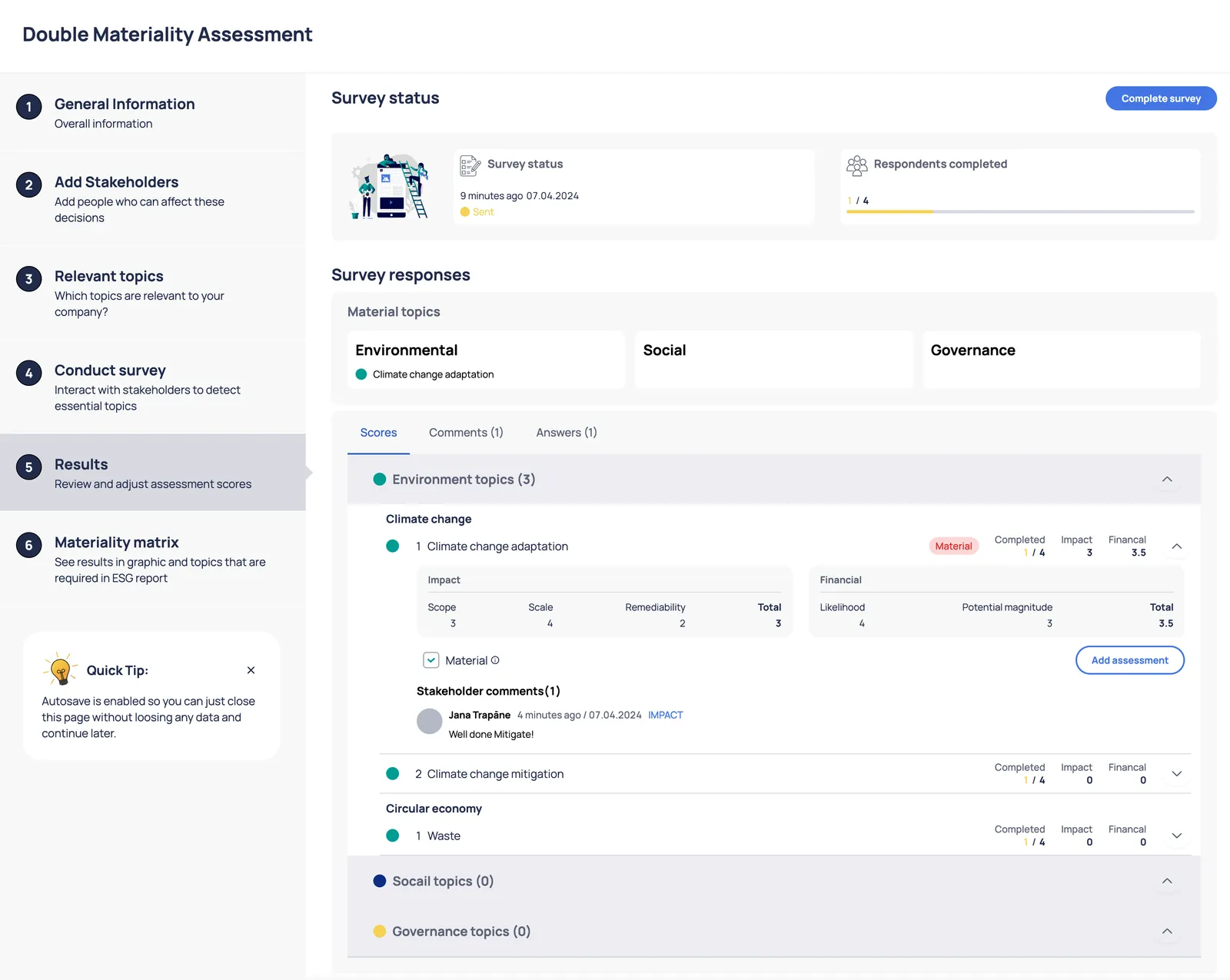Click the Survey status clipboard icon
Screen dimensions: 1230x980
tap(470, 165)
